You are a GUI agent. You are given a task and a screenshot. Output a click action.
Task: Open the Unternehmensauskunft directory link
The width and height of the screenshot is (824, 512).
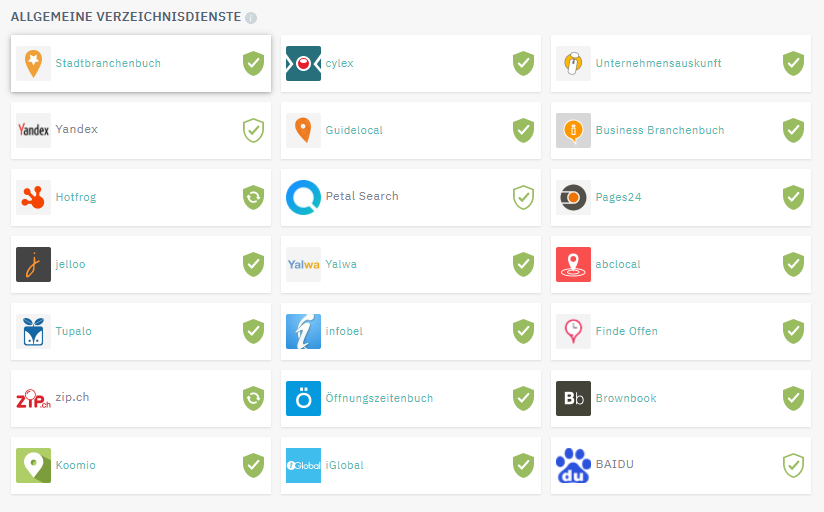(x=658, y=63)
